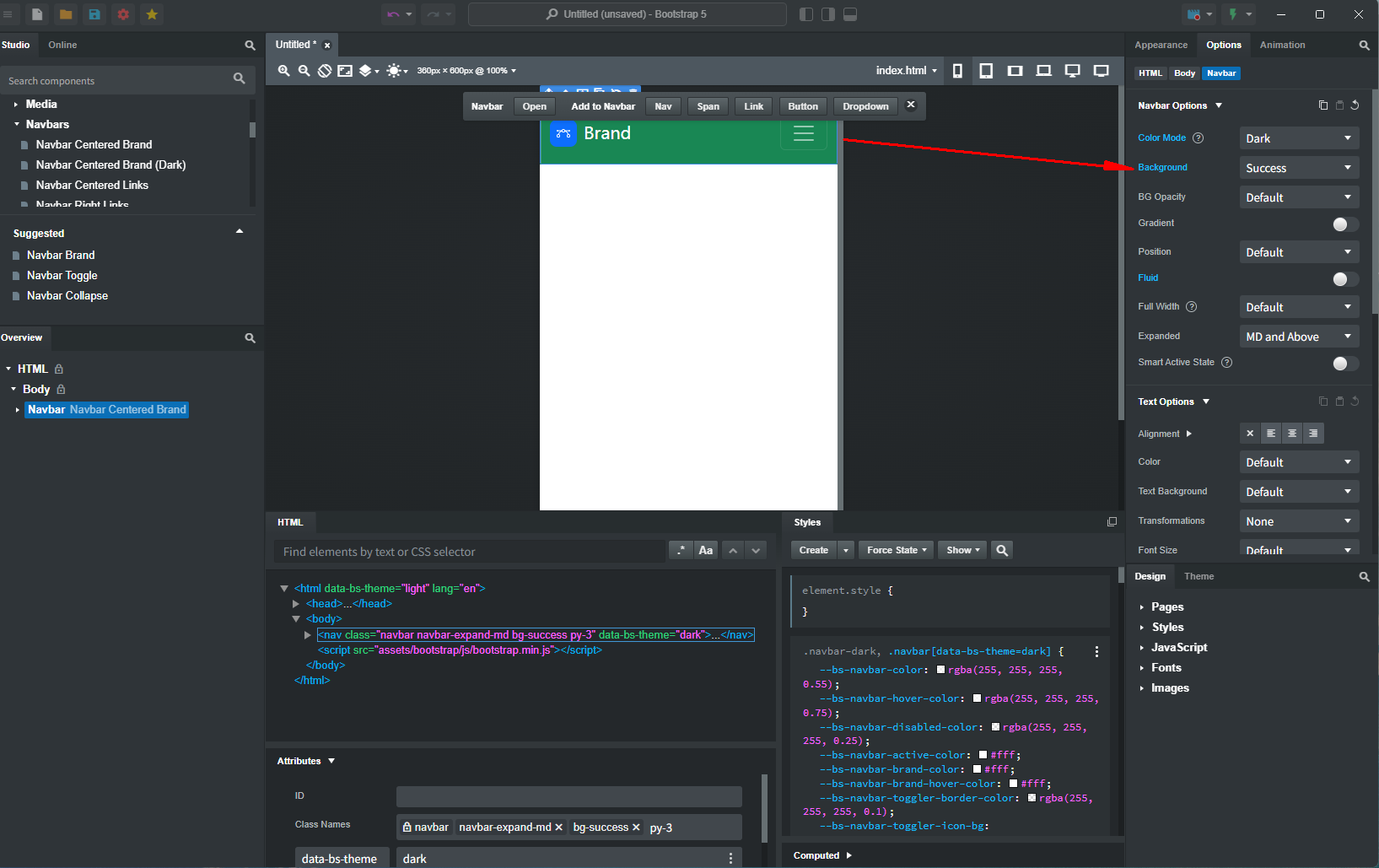Set text alignment to left
This screenshot has height=868, width=1379.
(1271, 434)
